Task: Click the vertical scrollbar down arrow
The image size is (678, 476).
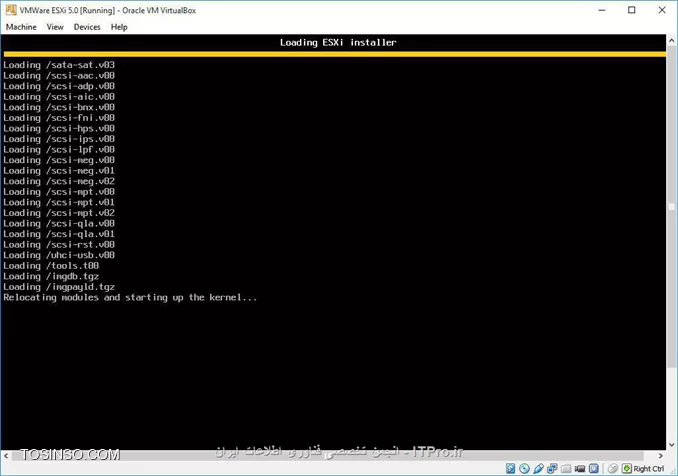Action: 672,444
